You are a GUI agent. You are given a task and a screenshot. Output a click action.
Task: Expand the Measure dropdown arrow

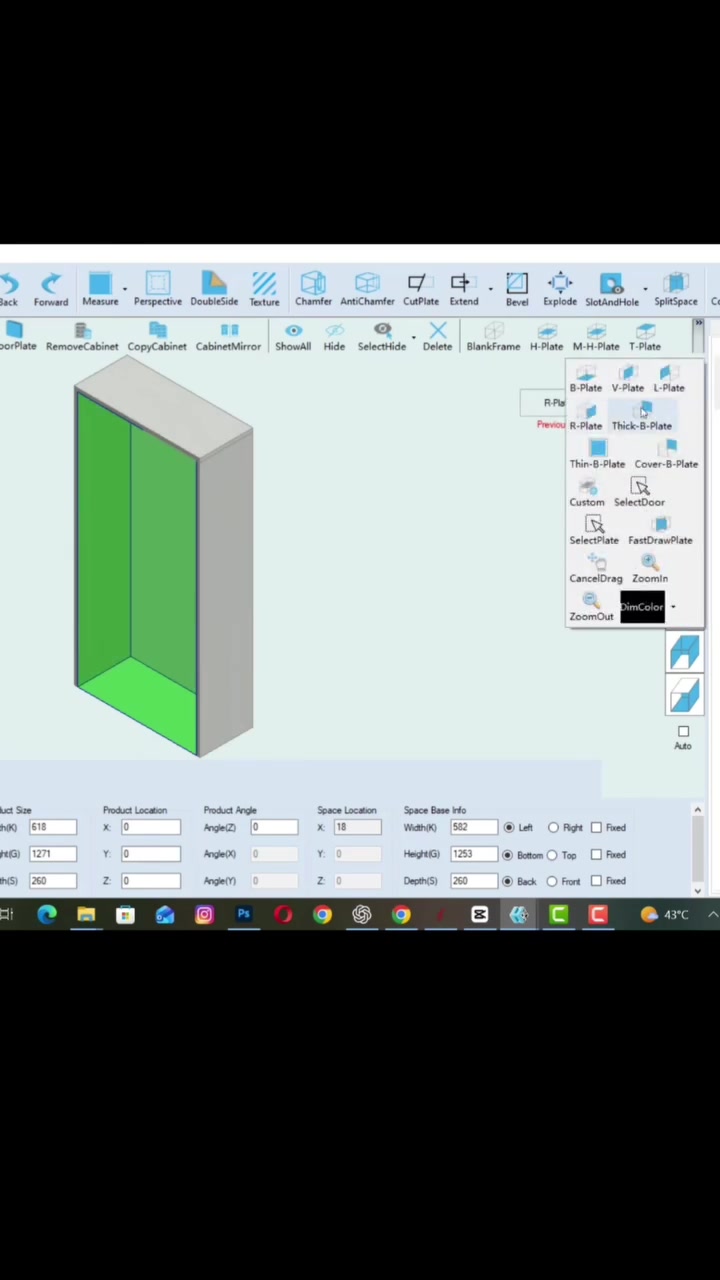tap(125, 289)
